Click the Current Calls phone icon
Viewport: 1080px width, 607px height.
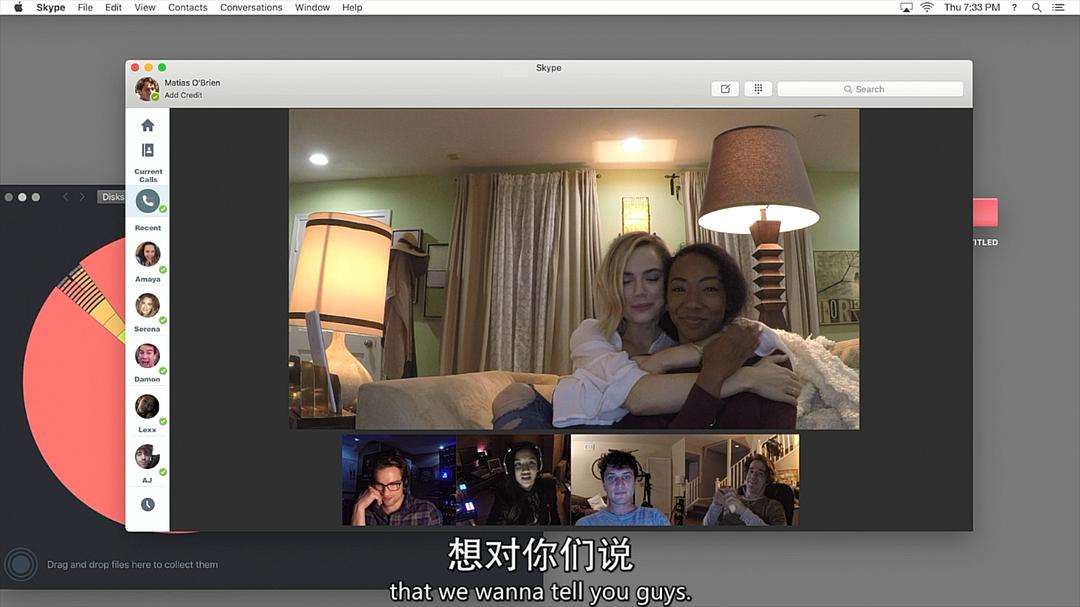(x=147, y=200)
